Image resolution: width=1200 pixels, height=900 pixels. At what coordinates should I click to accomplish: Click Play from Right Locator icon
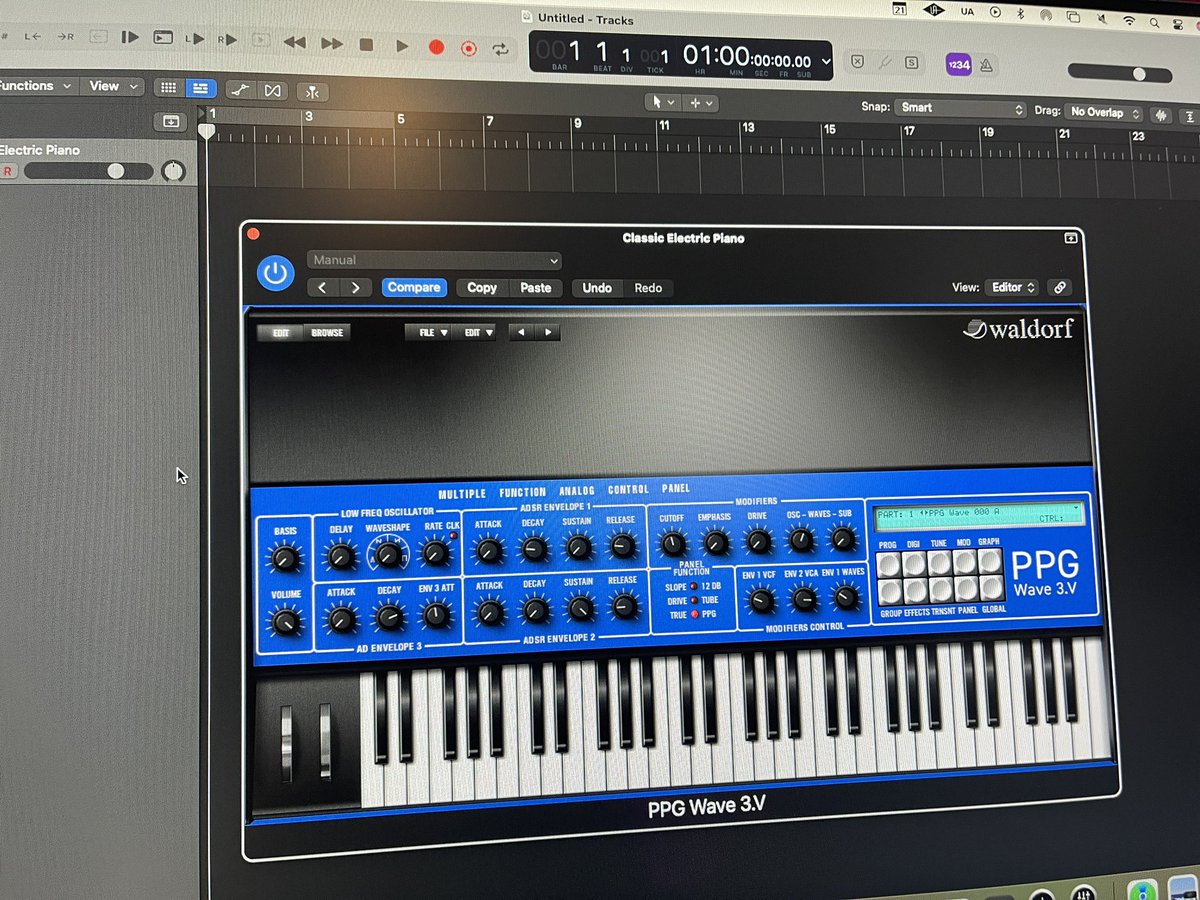[x=227, y=39]
